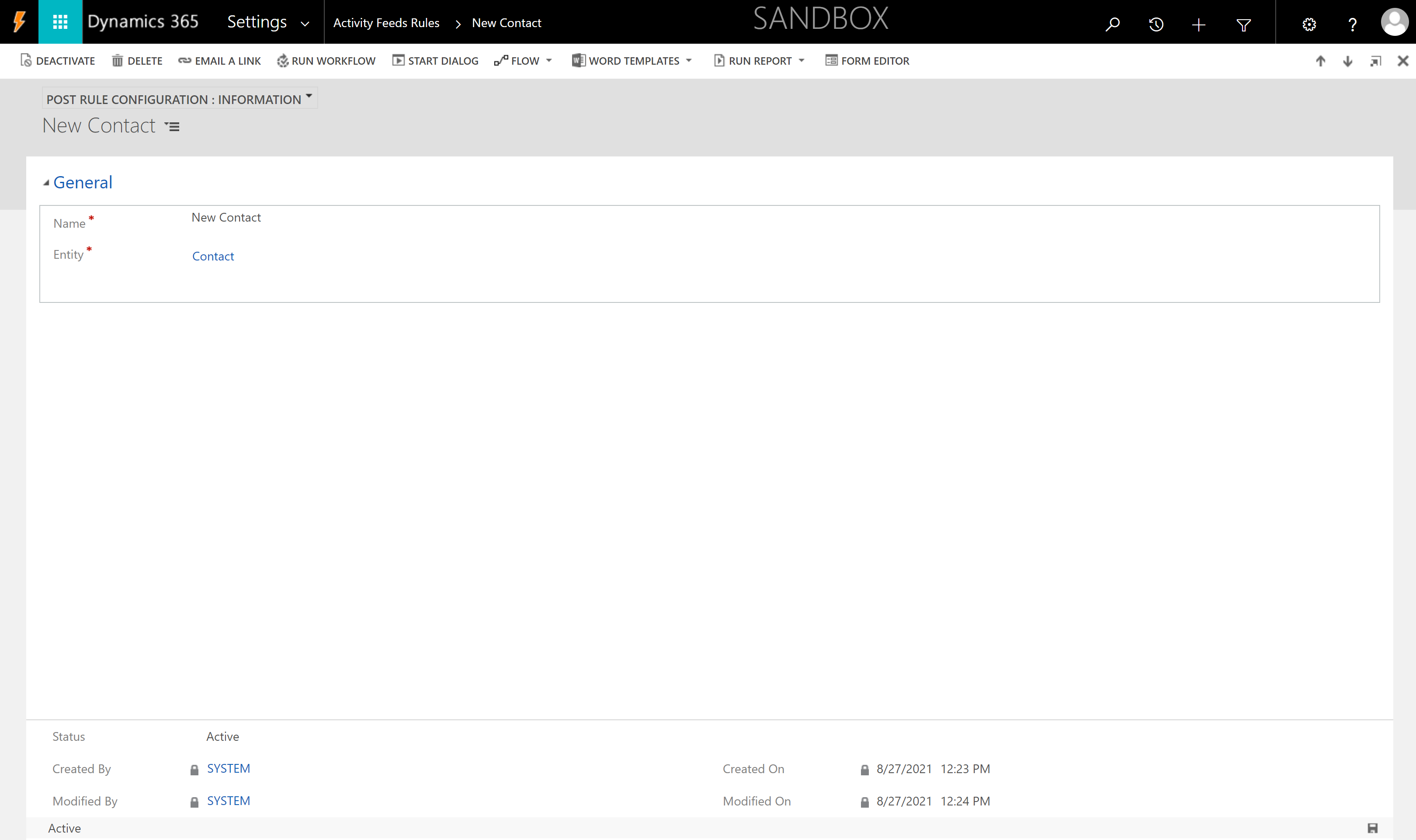
Task: Open the global search
Action: pos(1111,24)
